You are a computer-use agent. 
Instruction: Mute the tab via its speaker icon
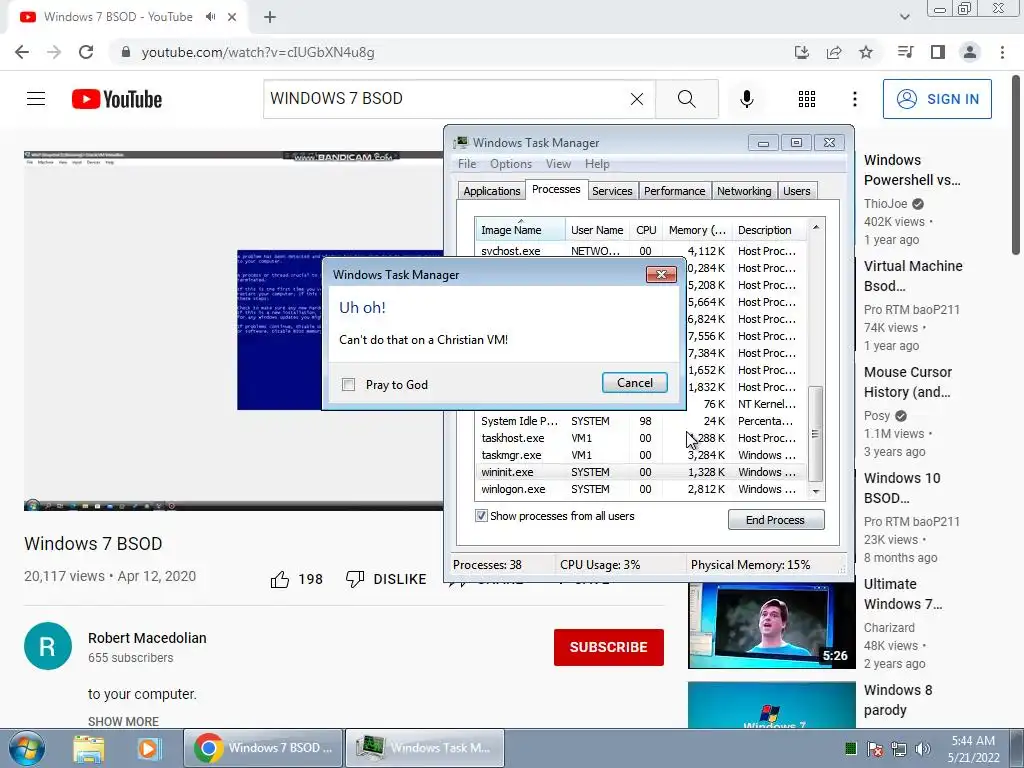tap(210, 17)
